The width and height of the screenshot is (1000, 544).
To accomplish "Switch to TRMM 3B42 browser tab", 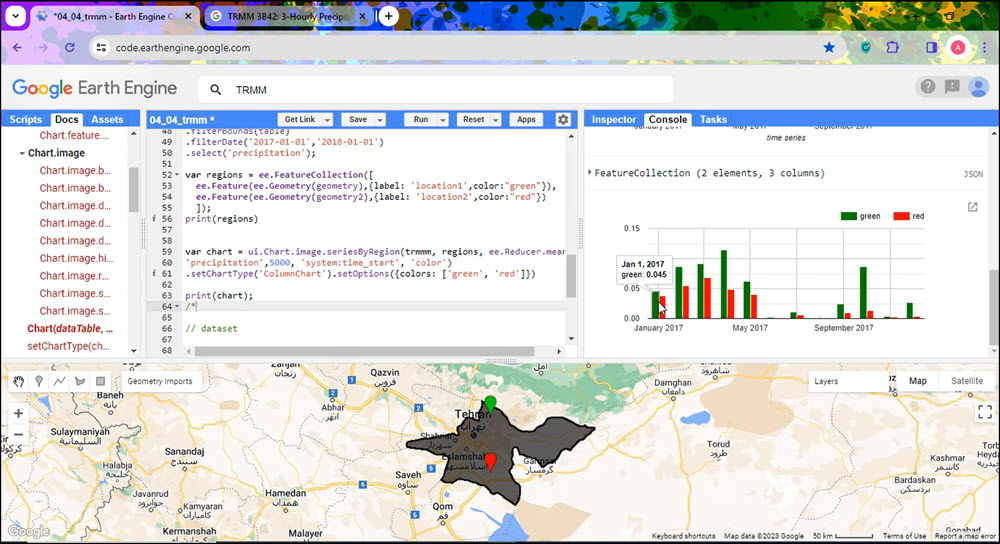I will (x=288, y=17).
